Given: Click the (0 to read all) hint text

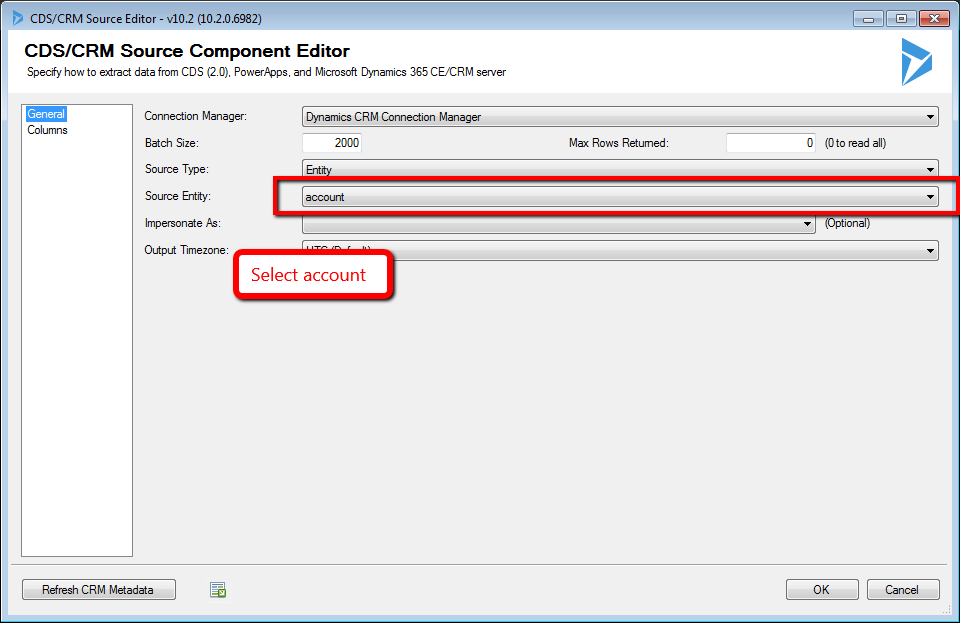Looking at the screenshot, I should (855, 143).
